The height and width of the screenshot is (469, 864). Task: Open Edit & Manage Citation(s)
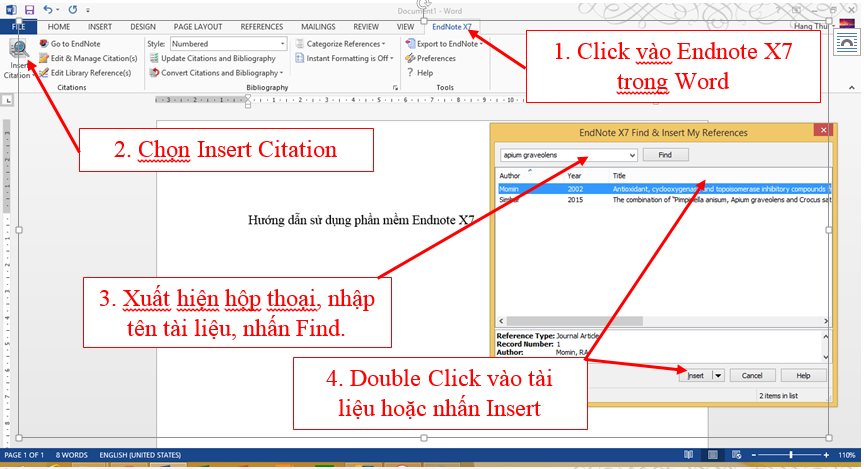point(88,58)
